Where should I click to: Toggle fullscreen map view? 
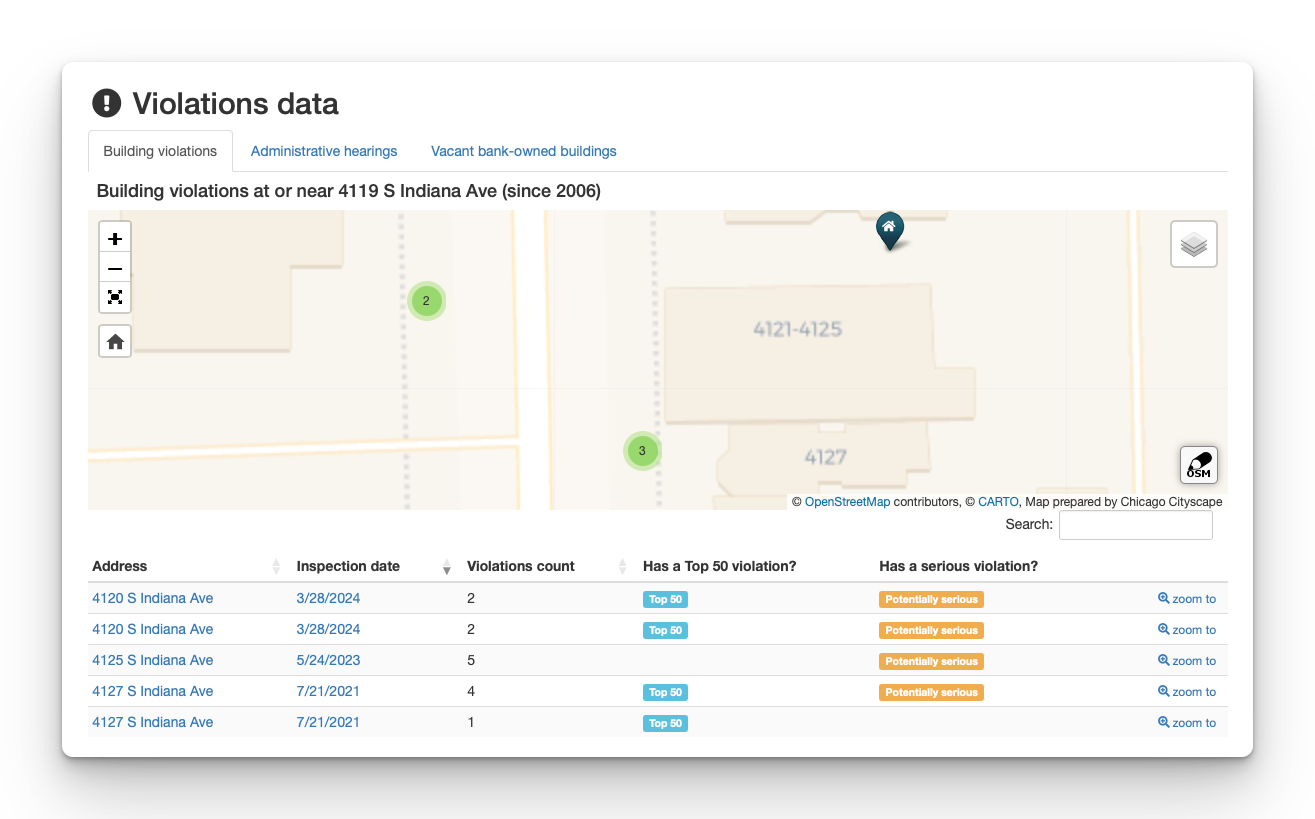click(115, 297)
